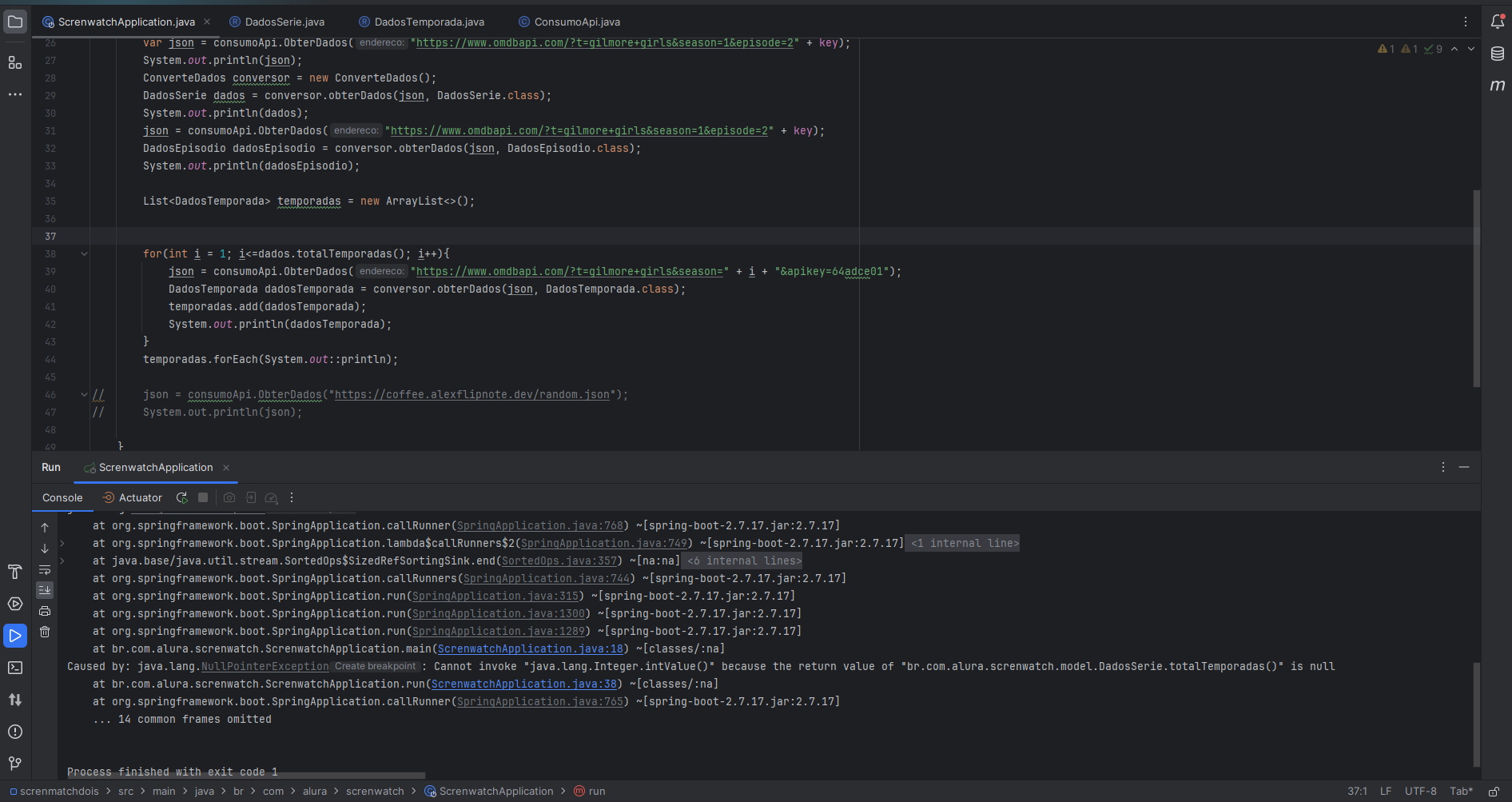
Task: Close the ScrenwatchApplication.java editor tab
Action: [207, 22]
